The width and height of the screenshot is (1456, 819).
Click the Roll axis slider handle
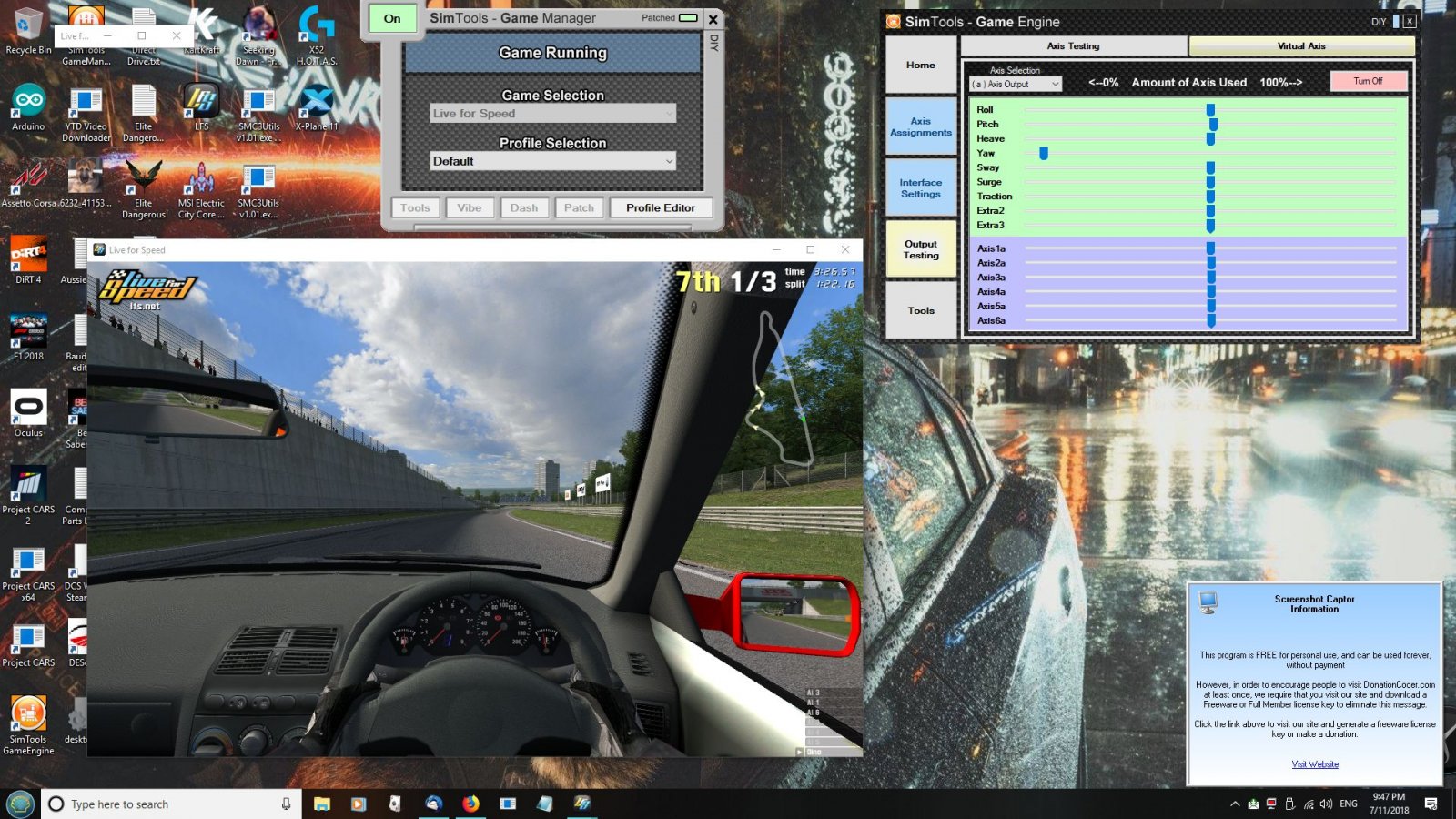click(x=1210, y=110)
